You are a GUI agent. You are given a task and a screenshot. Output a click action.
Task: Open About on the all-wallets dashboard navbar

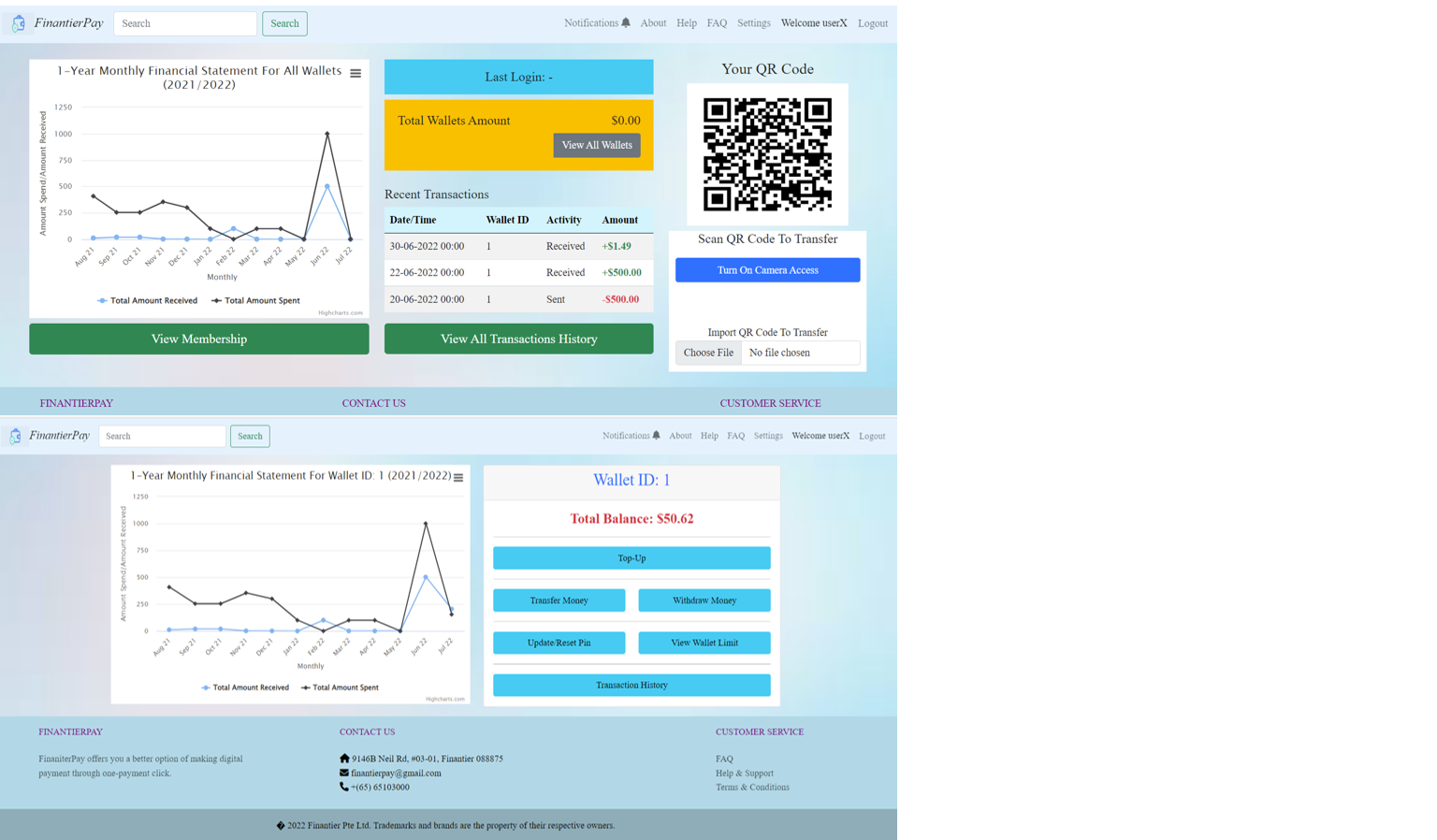pos(653,23)
